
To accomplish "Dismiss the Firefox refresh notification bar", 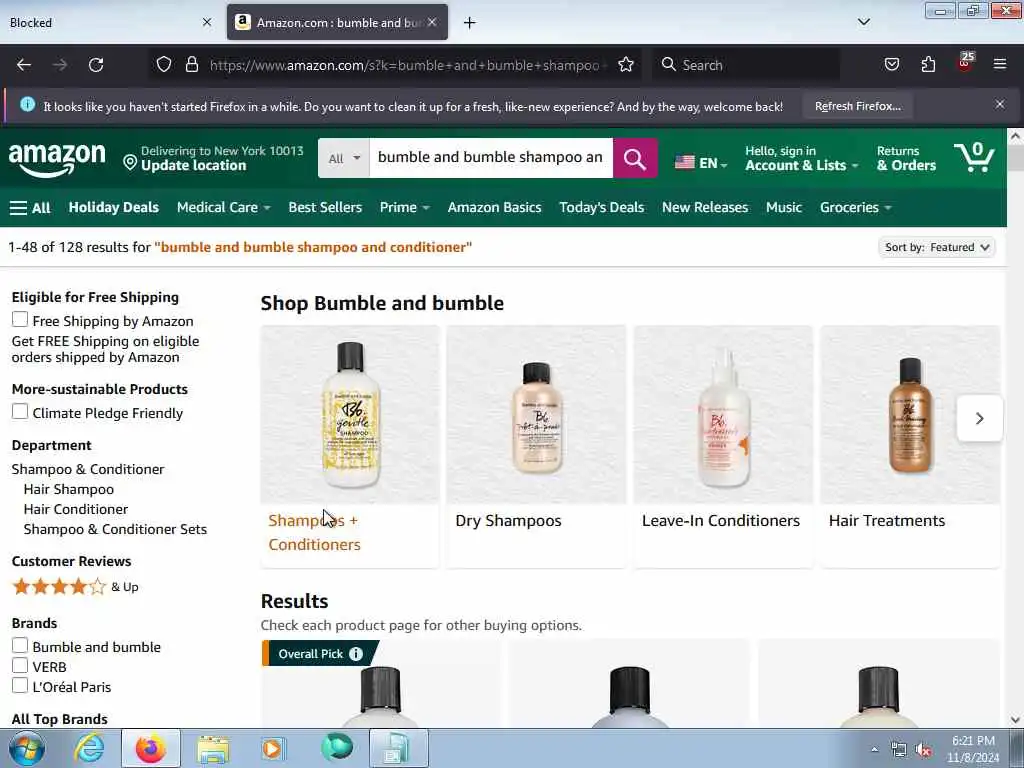I will coord(1000,104).
